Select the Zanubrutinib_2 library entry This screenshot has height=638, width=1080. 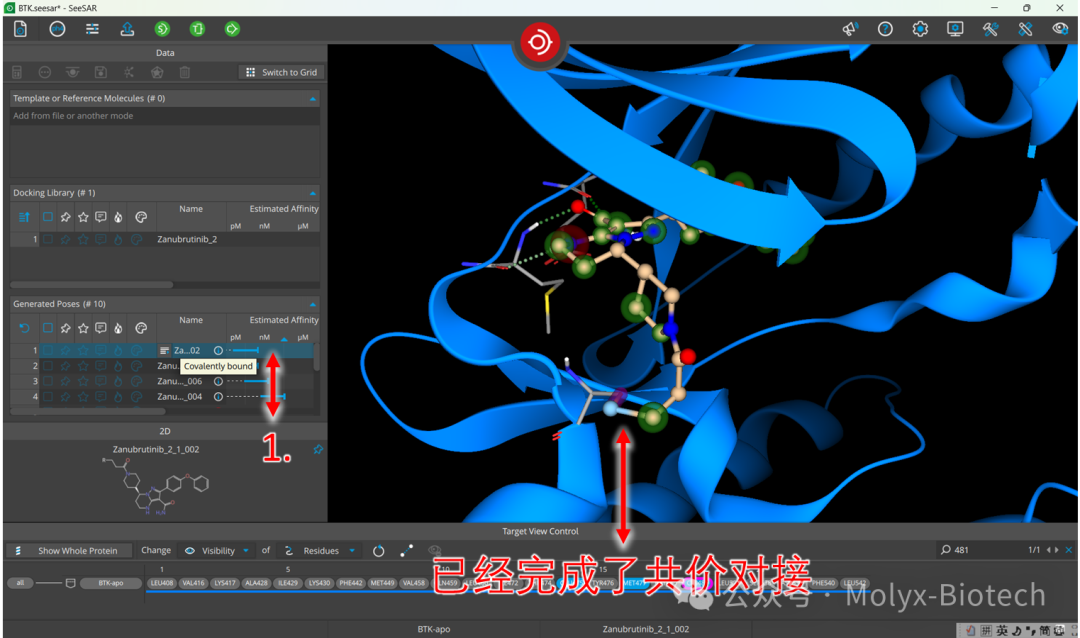(x=187, y=239)
